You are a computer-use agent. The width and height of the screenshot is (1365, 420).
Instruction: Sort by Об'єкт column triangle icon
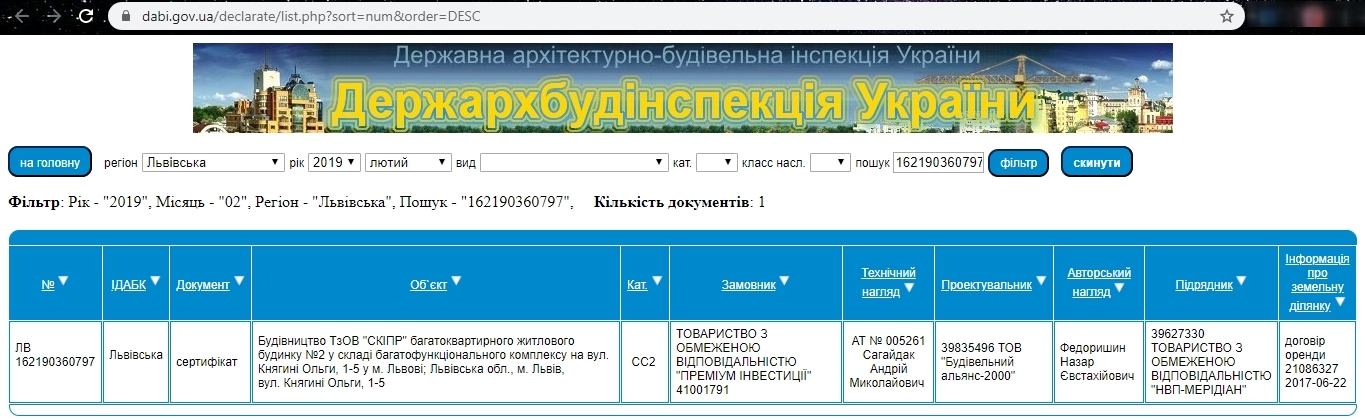click(x=456, y=281)
